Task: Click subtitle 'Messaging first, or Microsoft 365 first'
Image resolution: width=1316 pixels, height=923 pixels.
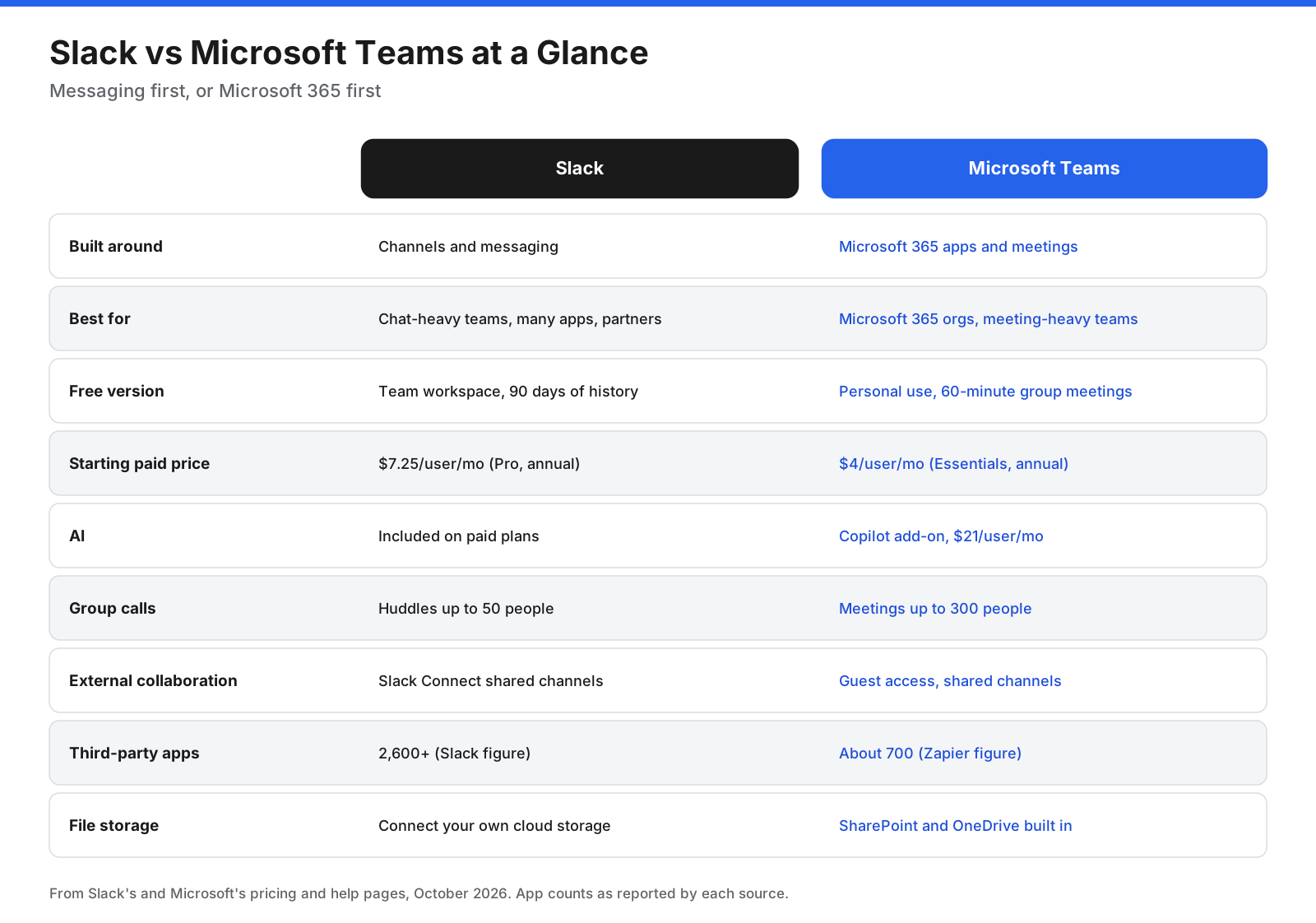Action: coord(215,90)
